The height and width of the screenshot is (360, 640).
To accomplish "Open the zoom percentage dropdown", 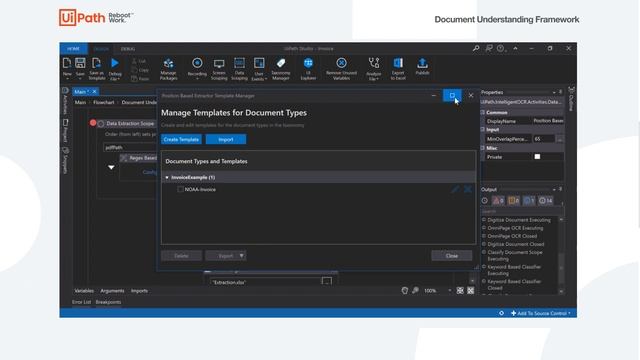I will (450, 291).
